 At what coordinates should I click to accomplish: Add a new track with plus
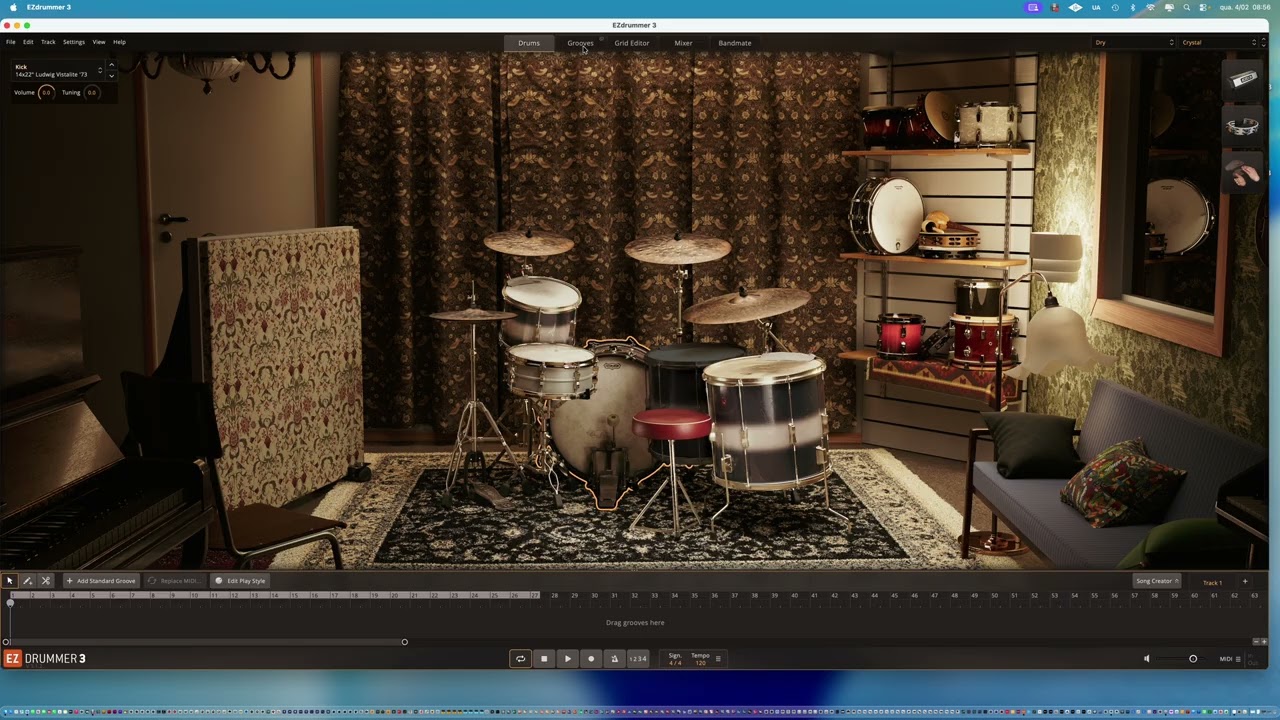pyautogui.click(x=1245, y=581)
